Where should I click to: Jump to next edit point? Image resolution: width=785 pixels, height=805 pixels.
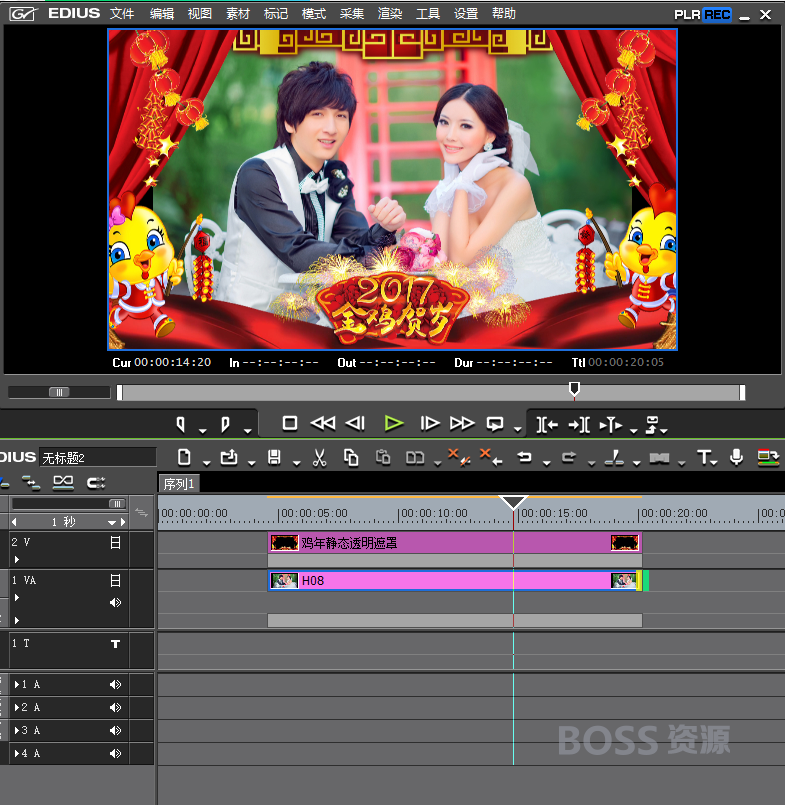[579, 425]
